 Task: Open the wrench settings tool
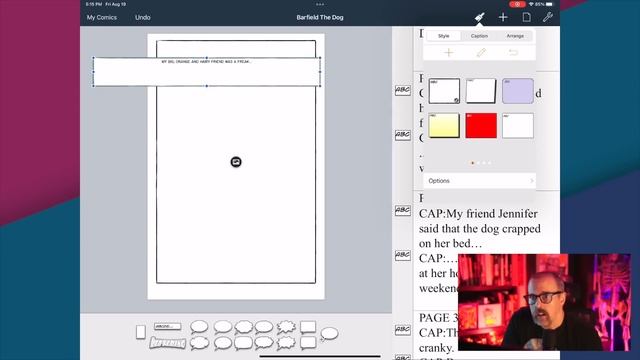pos(547,17)
